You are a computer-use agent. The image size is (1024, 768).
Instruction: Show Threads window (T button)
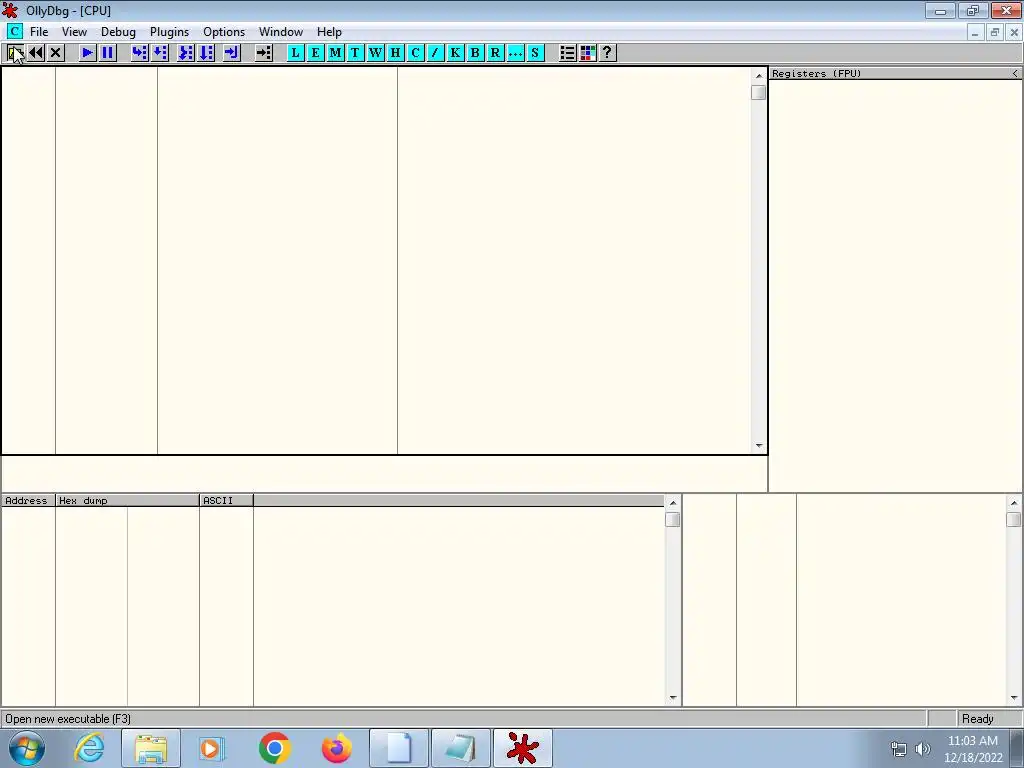355,53
